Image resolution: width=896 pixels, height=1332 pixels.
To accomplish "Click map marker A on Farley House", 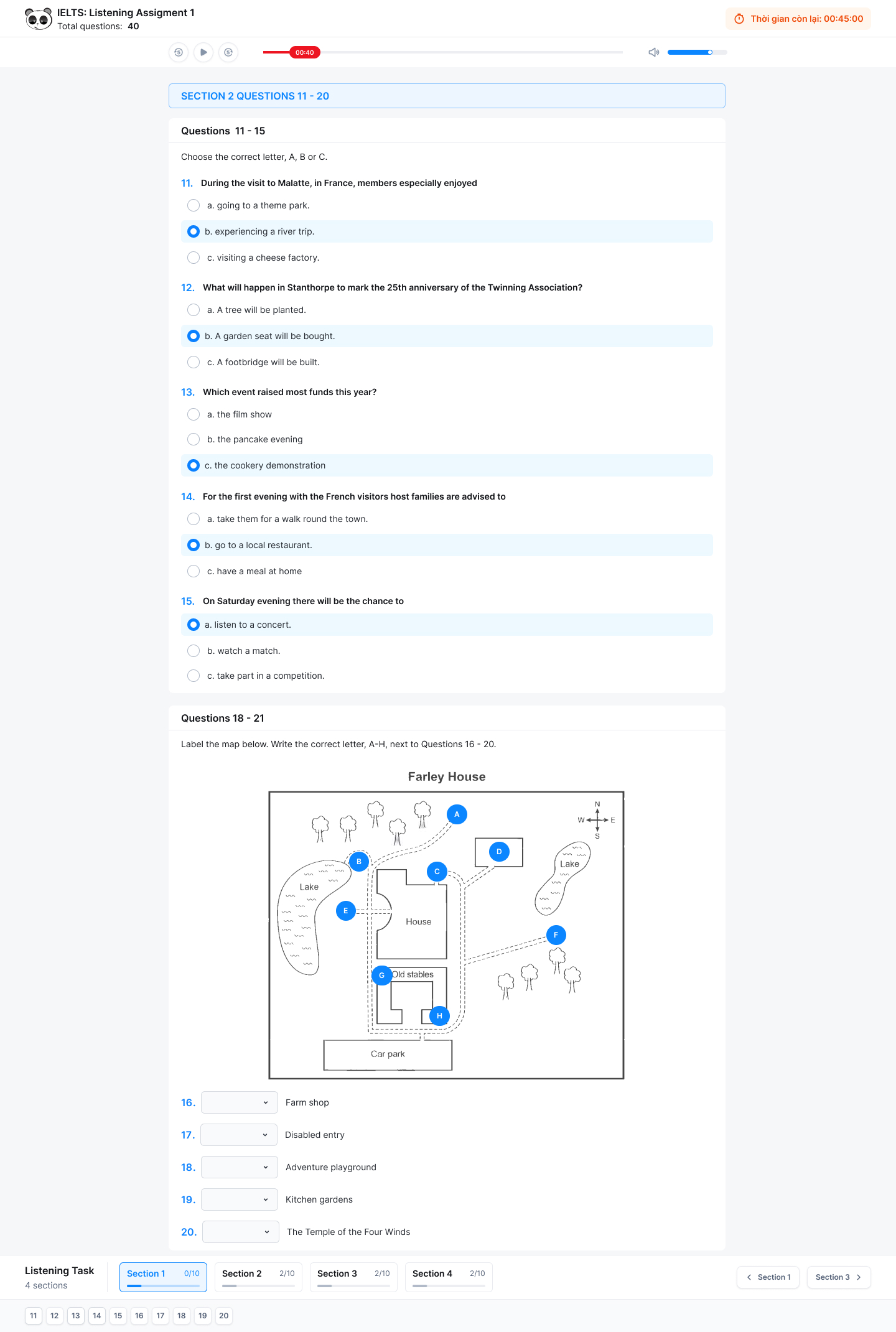I will point(457,814).
